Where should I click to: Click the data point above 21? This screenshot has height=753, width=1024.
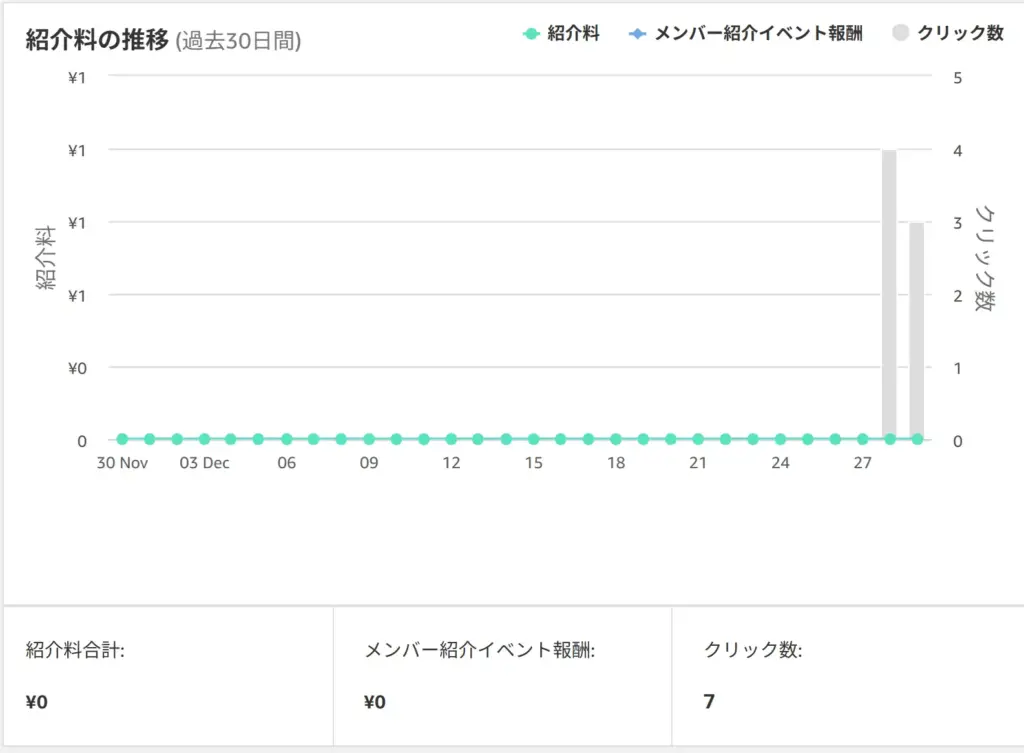[698, 439]
